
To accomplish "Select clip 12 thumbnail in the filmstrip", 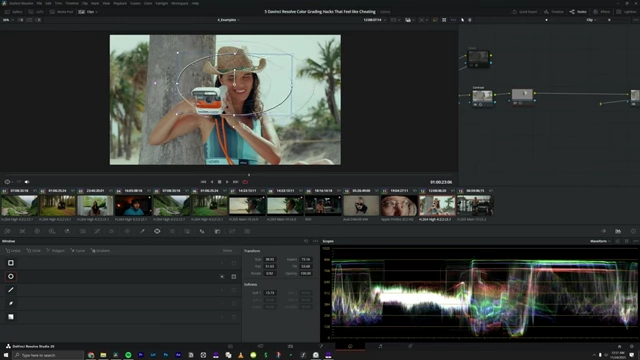I will point(437,205).
